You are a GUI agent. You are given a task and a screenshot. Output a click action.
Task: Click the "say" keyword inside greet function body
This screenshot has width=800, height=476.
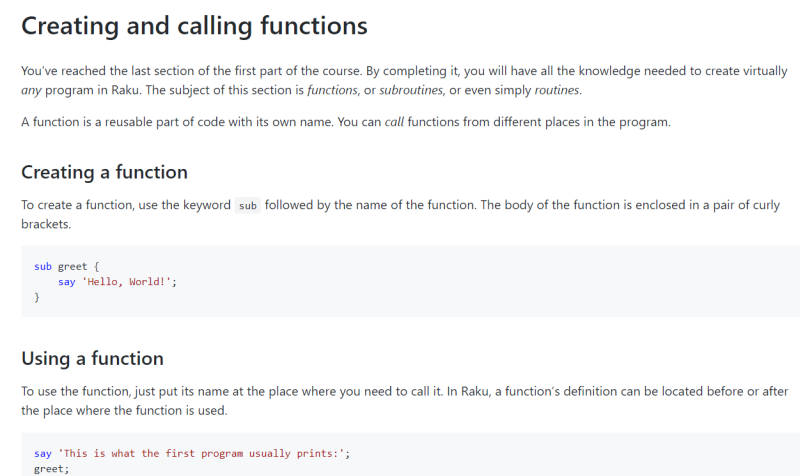[66, 282]
